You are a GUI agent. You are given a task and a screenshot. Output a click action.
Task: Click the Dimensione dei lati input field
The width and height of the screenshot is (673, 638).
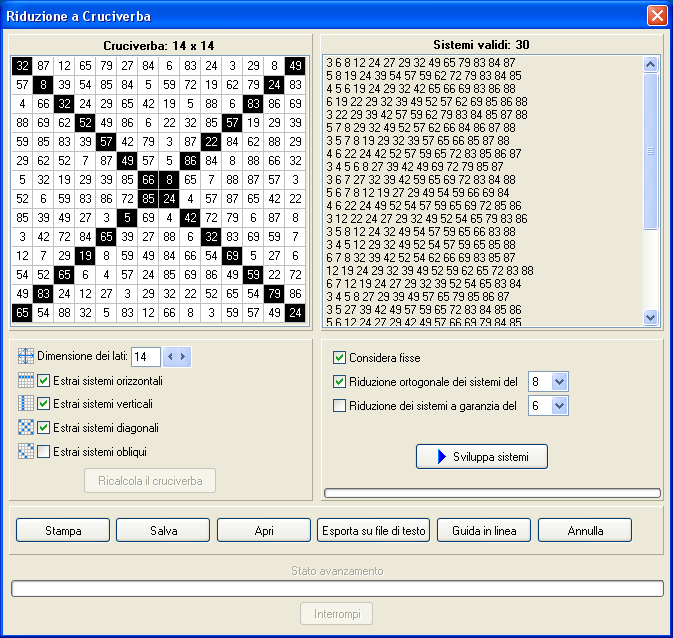tap(146, 357)
